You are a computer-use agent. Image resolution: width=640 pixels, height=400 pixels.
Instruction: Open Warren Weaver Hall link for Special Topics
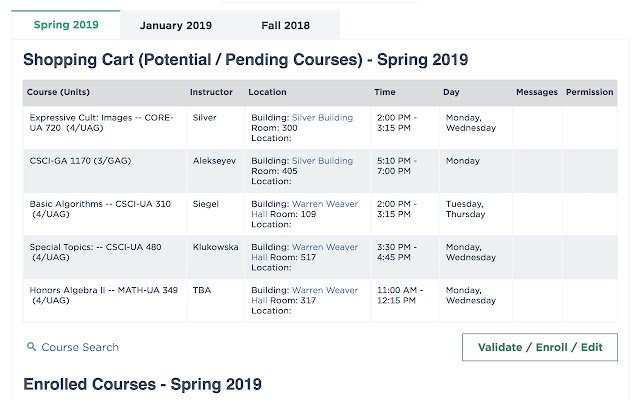(304, 252)
